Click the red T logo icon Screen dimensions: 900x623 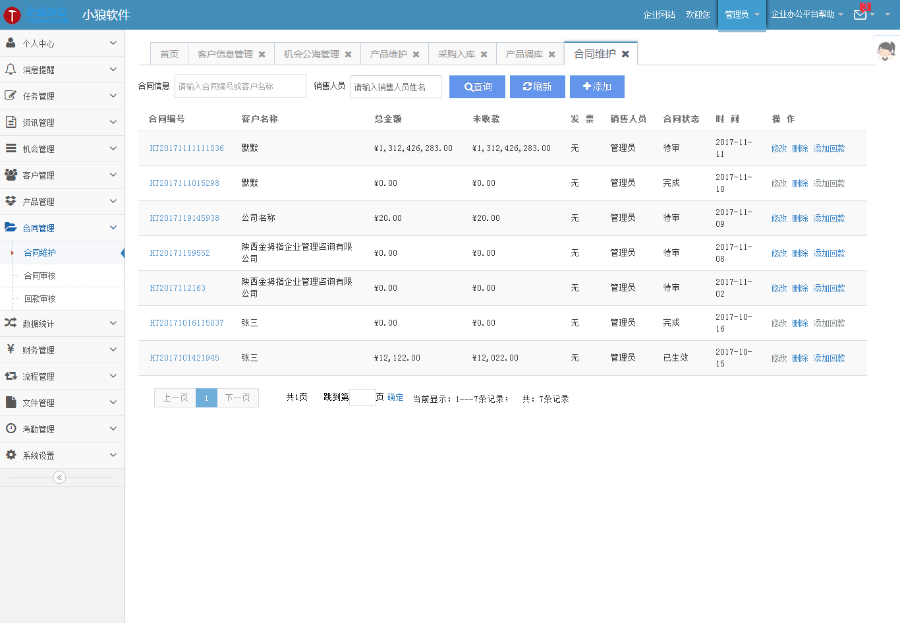tap(12, 16)
